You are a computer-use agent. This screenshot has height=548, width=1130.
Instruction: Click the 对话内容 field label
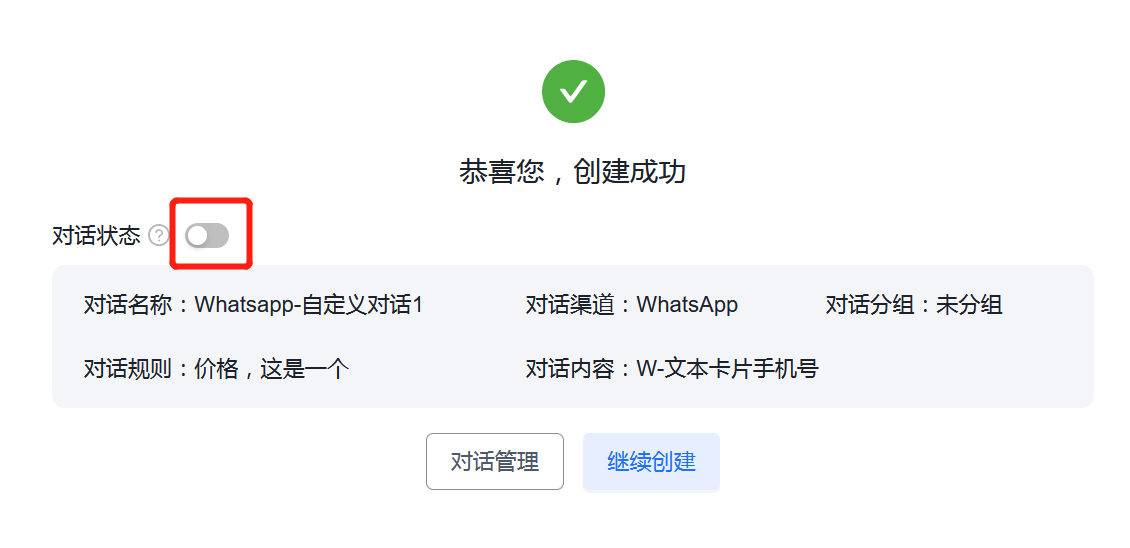[x=570, y=369]
